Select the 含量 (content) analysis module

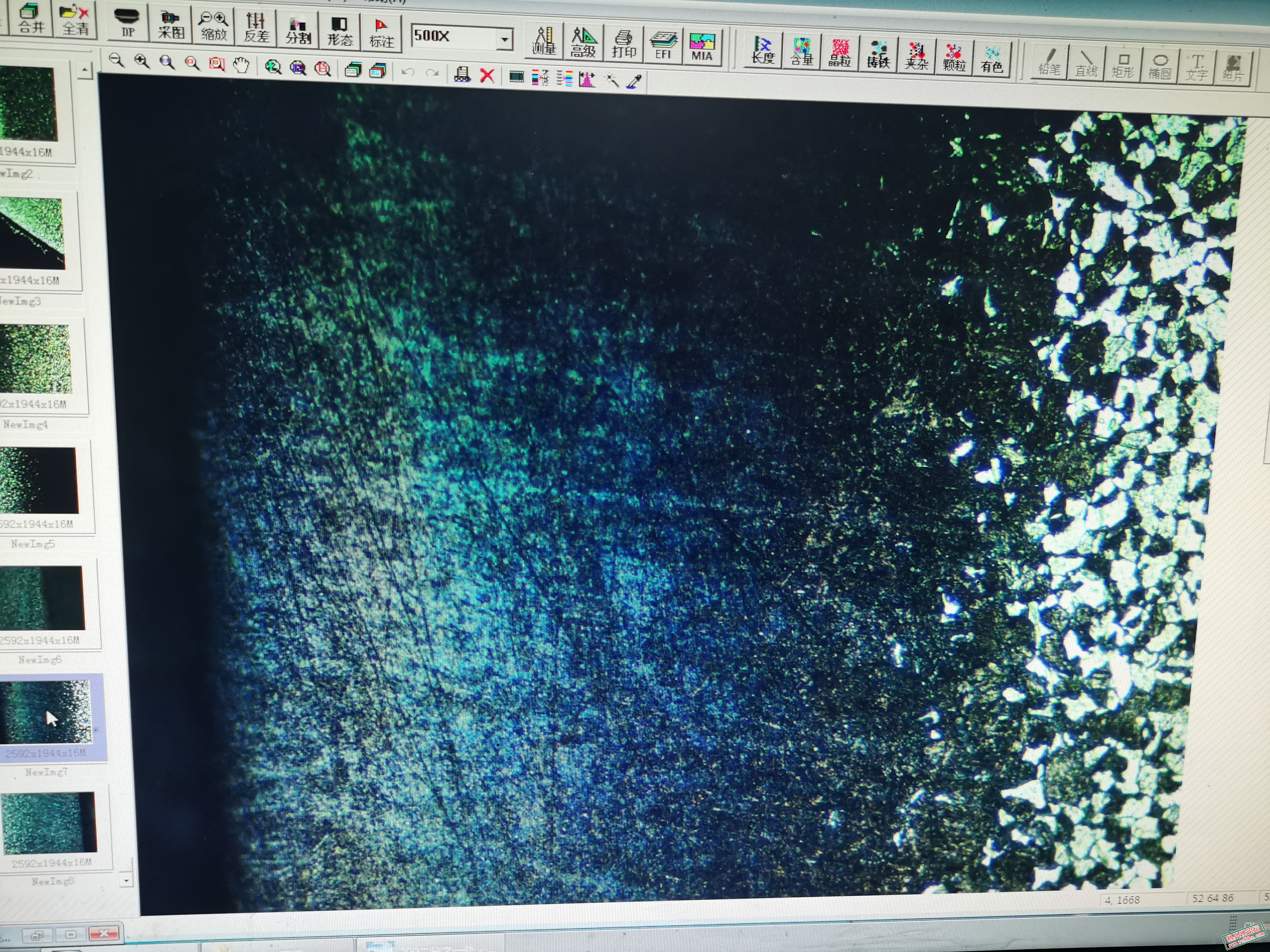click(801, 51)
